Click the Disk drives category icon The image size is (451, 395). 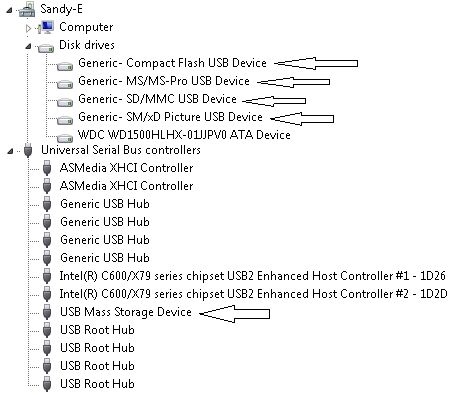pyautogui.click(x=46, y=48)
